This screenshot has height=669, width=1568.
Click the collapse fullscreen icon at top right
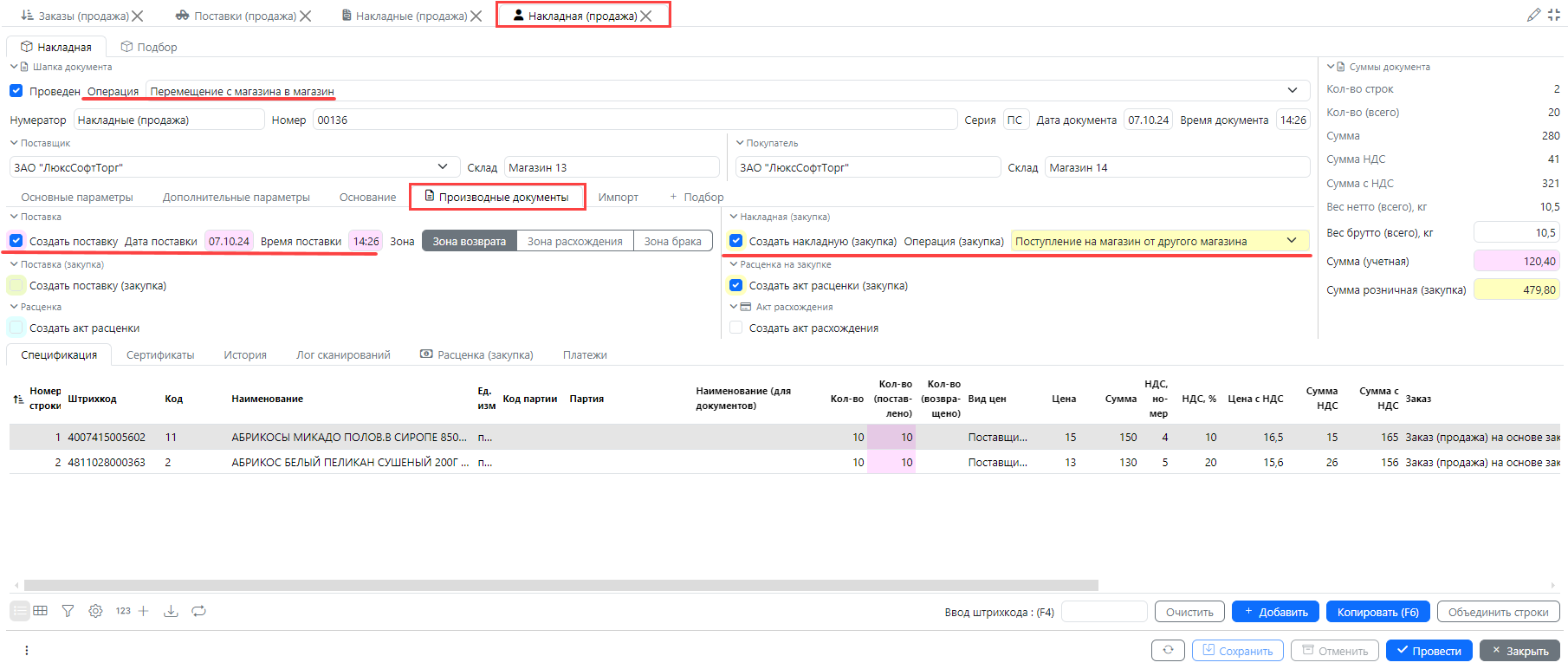(x=1554, y=15)
